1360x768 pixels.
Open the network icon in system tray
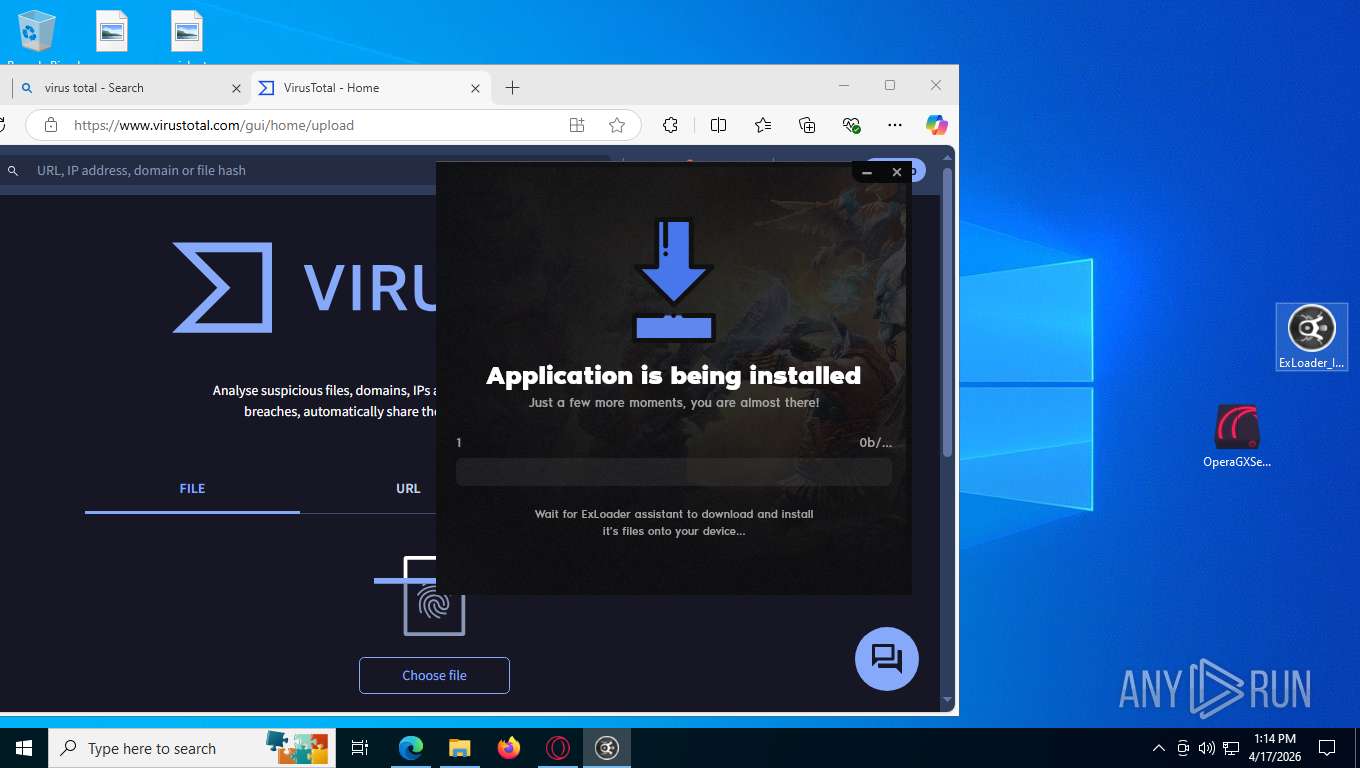(1231, 748)
